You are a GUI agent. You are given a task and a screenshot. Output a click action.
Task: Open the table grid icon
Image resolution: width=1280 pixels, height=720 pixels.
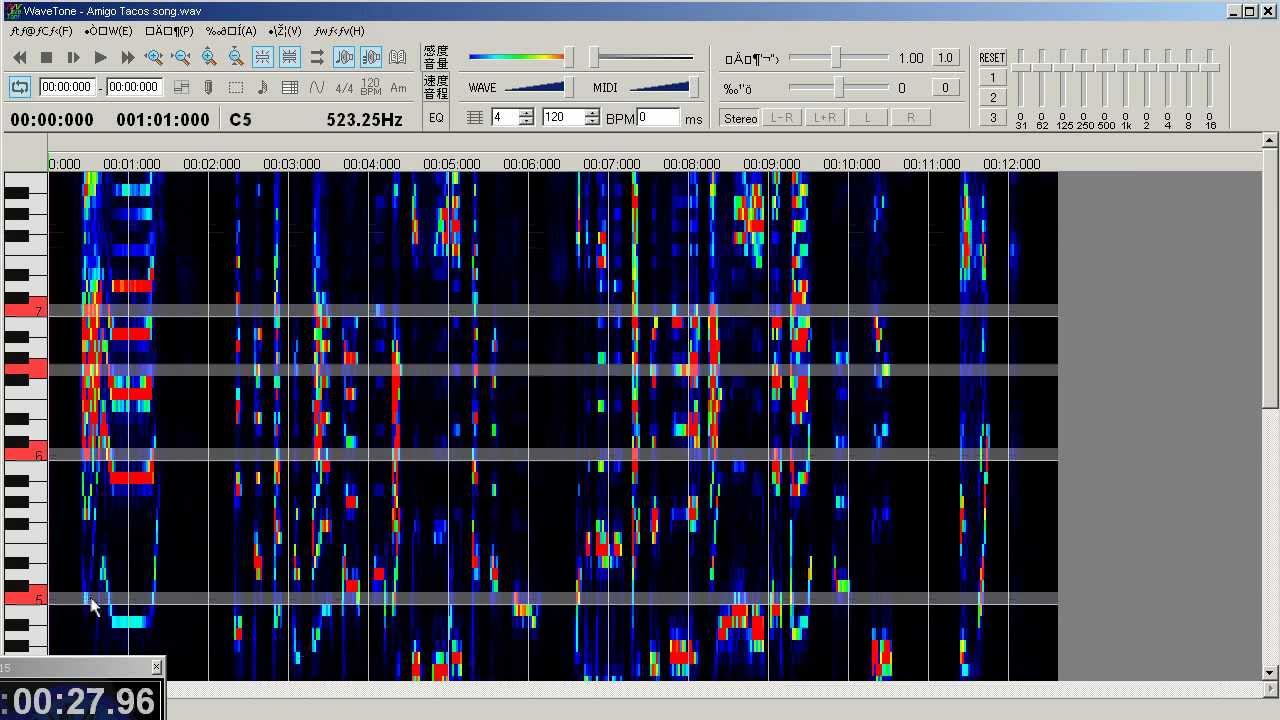290,87
